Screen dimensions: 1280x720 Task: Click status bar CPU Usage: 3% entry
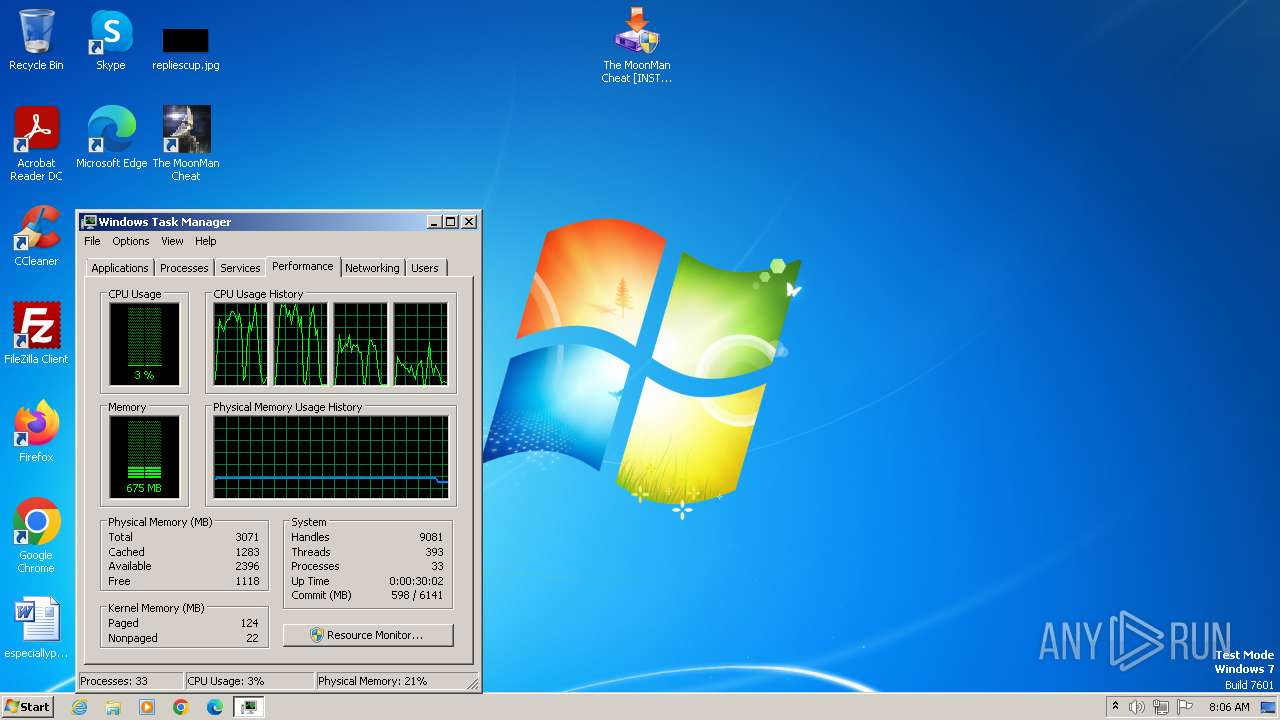[x=249, y=681]
